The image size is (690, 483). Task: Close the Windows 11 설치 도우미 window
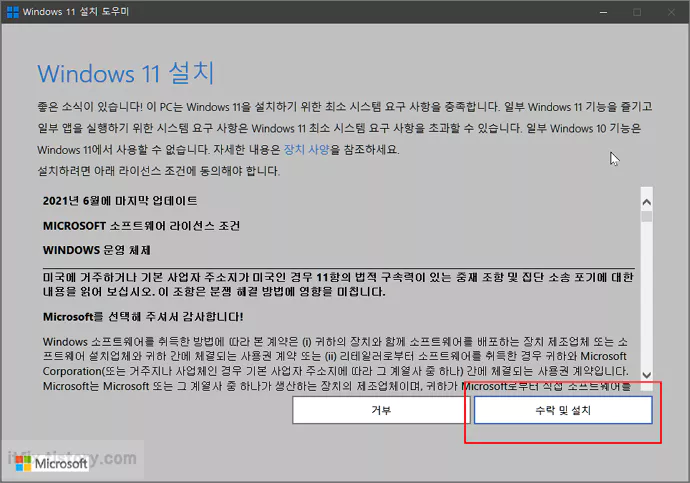click(x=671, y=12)
